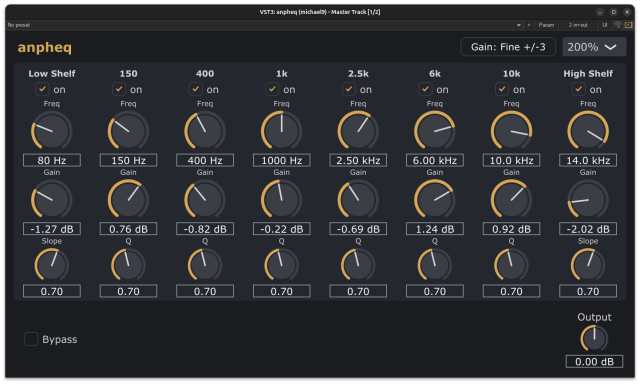Toggle the 2.5k band on checkbox
640x384 pixels.
pyautogui.click(x=349, y=89)
